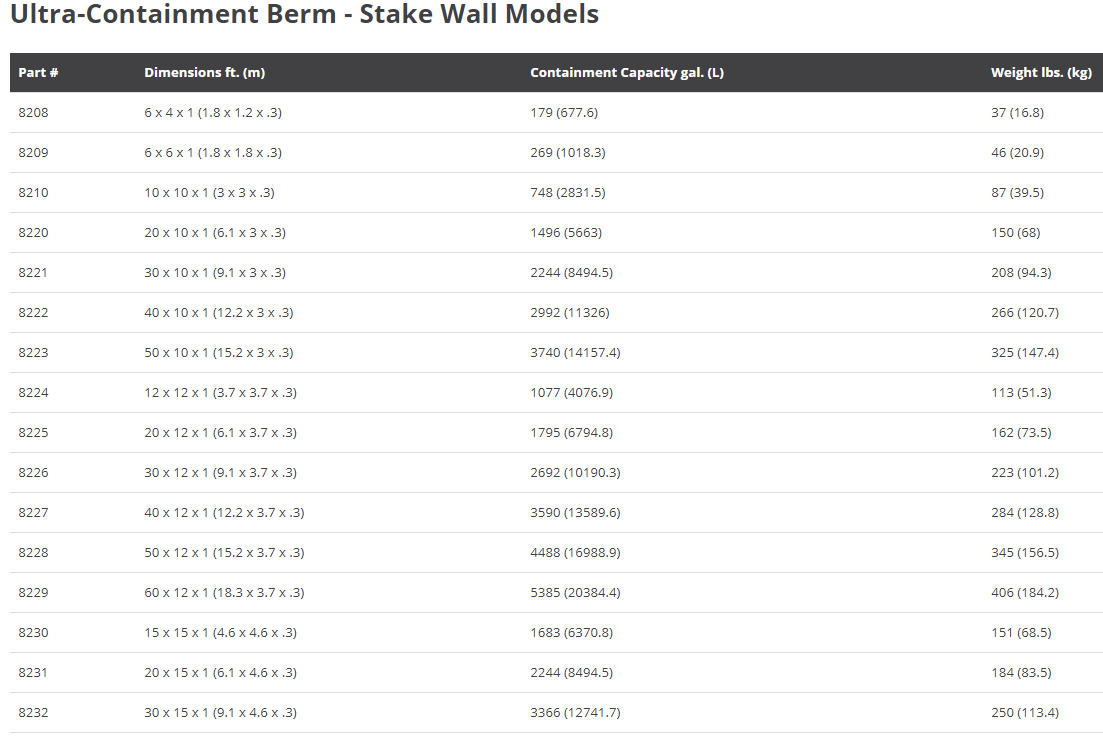Click the Dimensions ft. (m) column header
The height and width of the screenshot is (737, 1103).
pos(205,72)
